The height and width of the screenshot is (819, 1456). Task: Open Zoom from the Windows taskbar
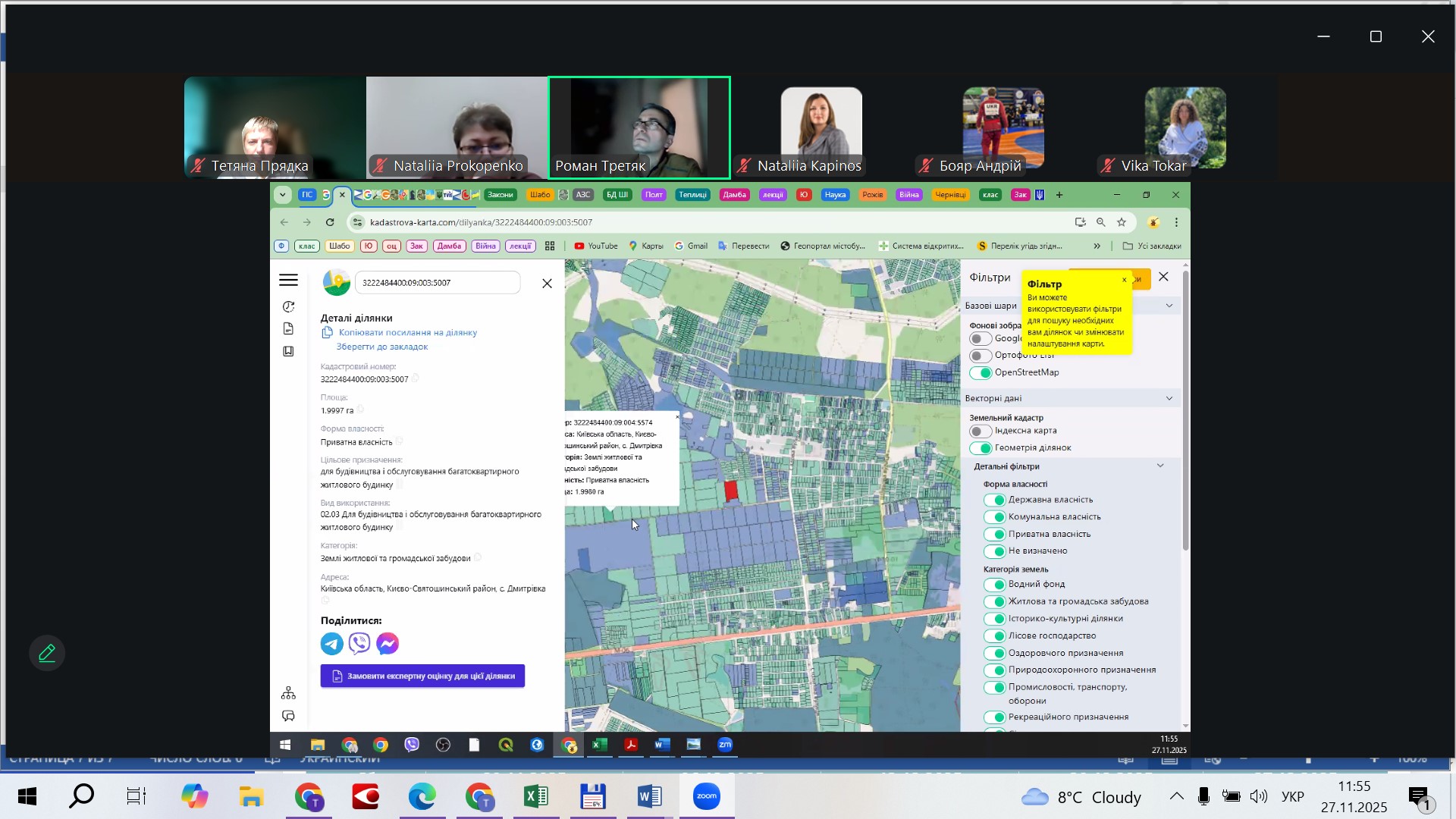tap(706, 796)
